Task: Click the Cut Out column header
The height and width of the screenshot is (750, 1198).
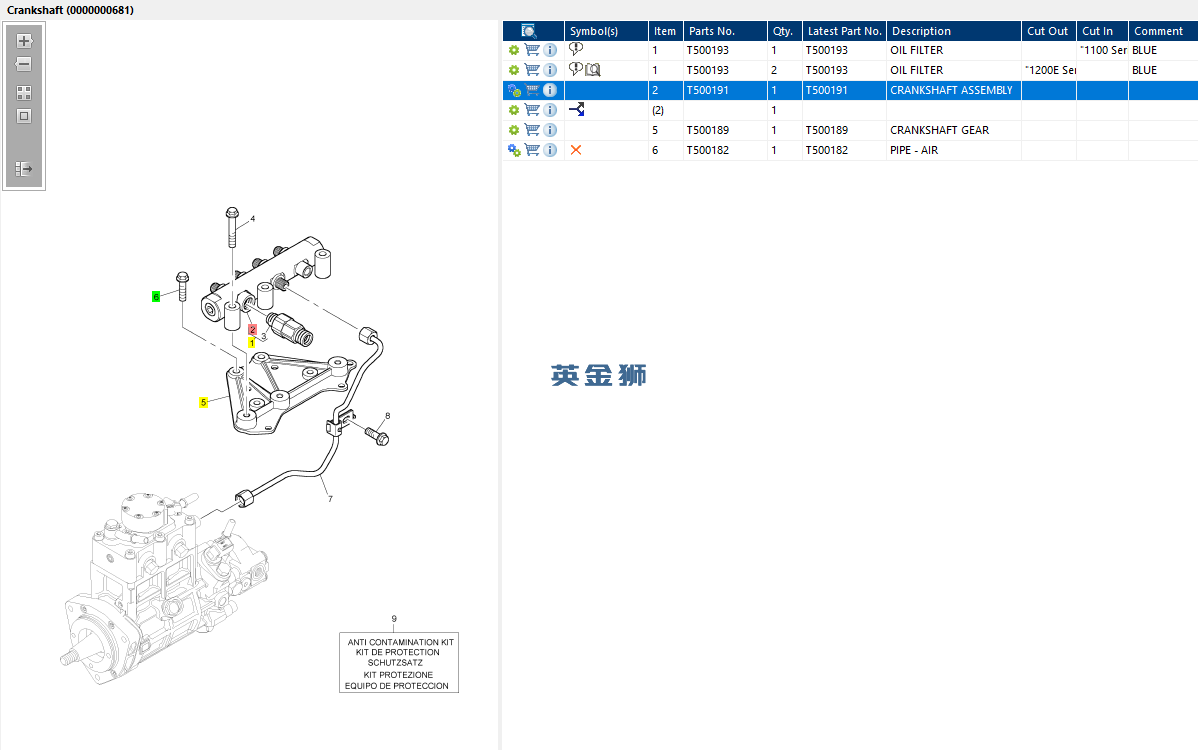Action: pyautogui.click(x=1048, y=31)
